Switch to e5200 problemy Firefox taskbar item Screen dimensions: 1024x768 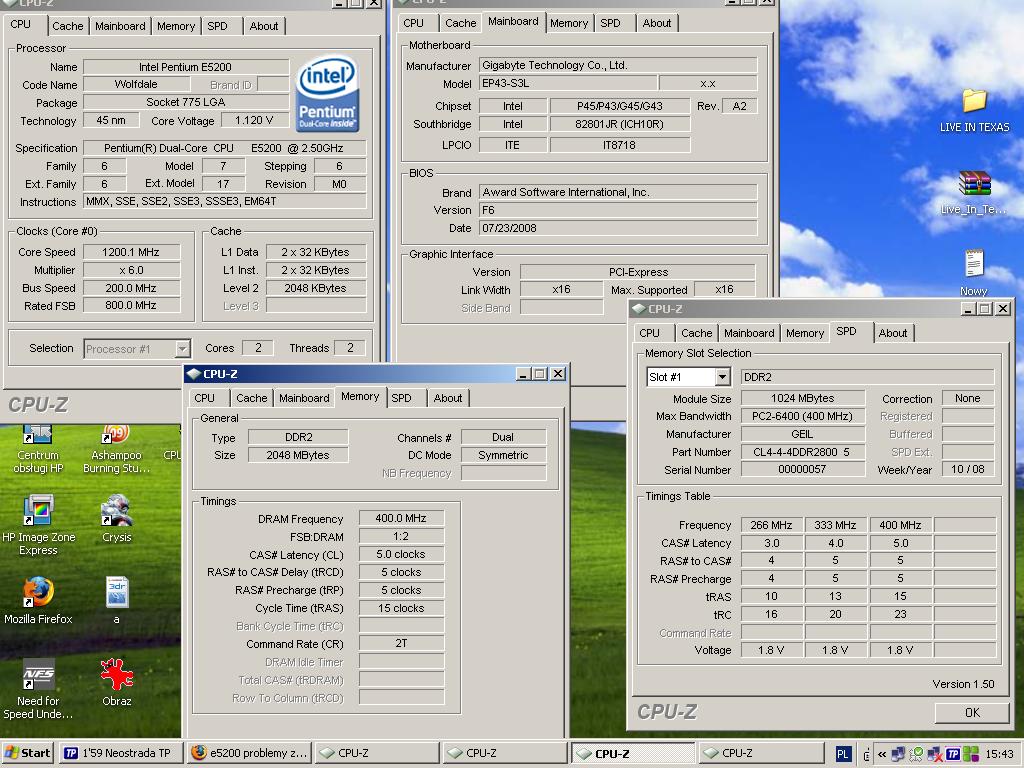(x=250, y=753)
